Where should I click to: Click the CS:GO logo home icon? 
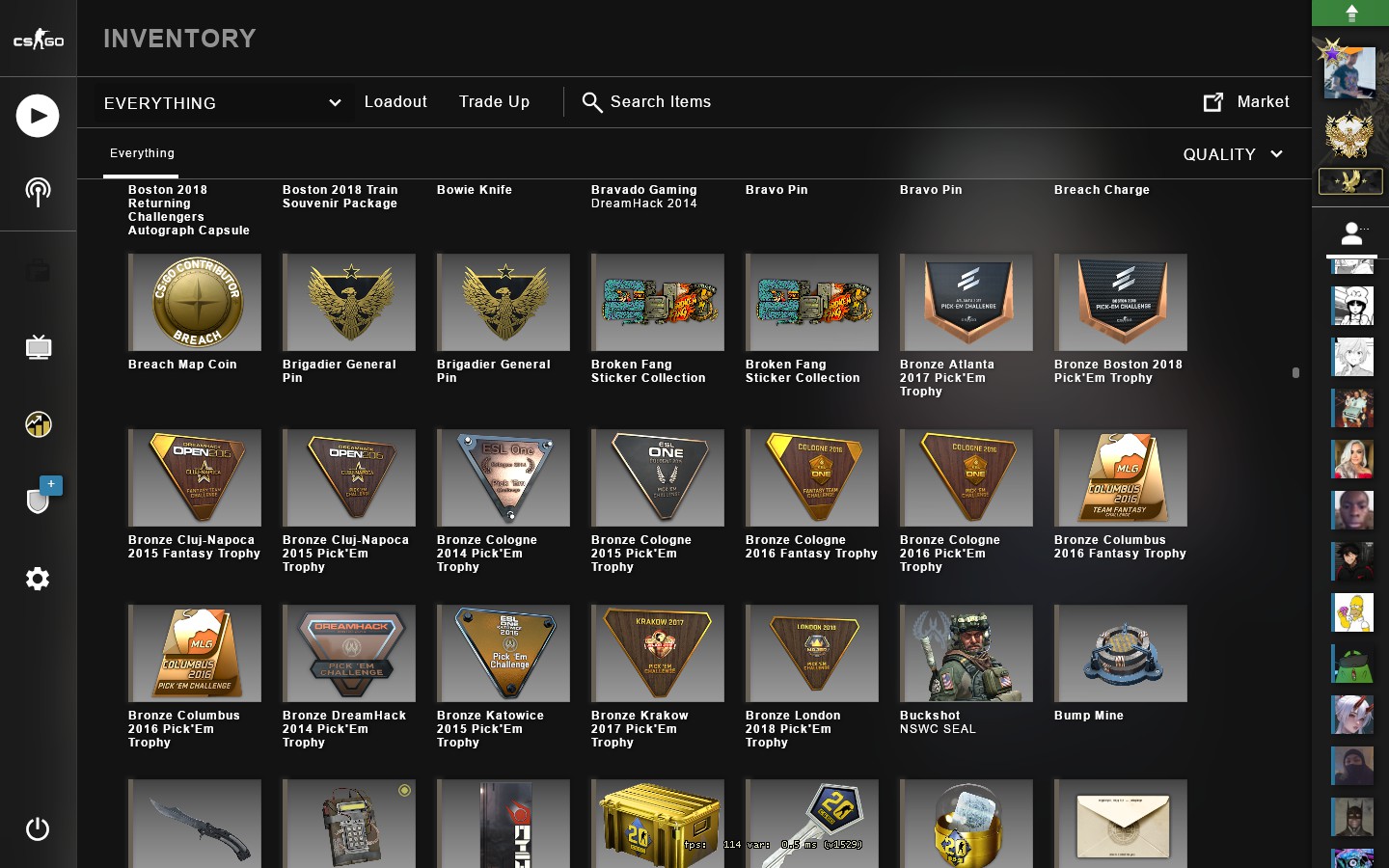point(39,39)
